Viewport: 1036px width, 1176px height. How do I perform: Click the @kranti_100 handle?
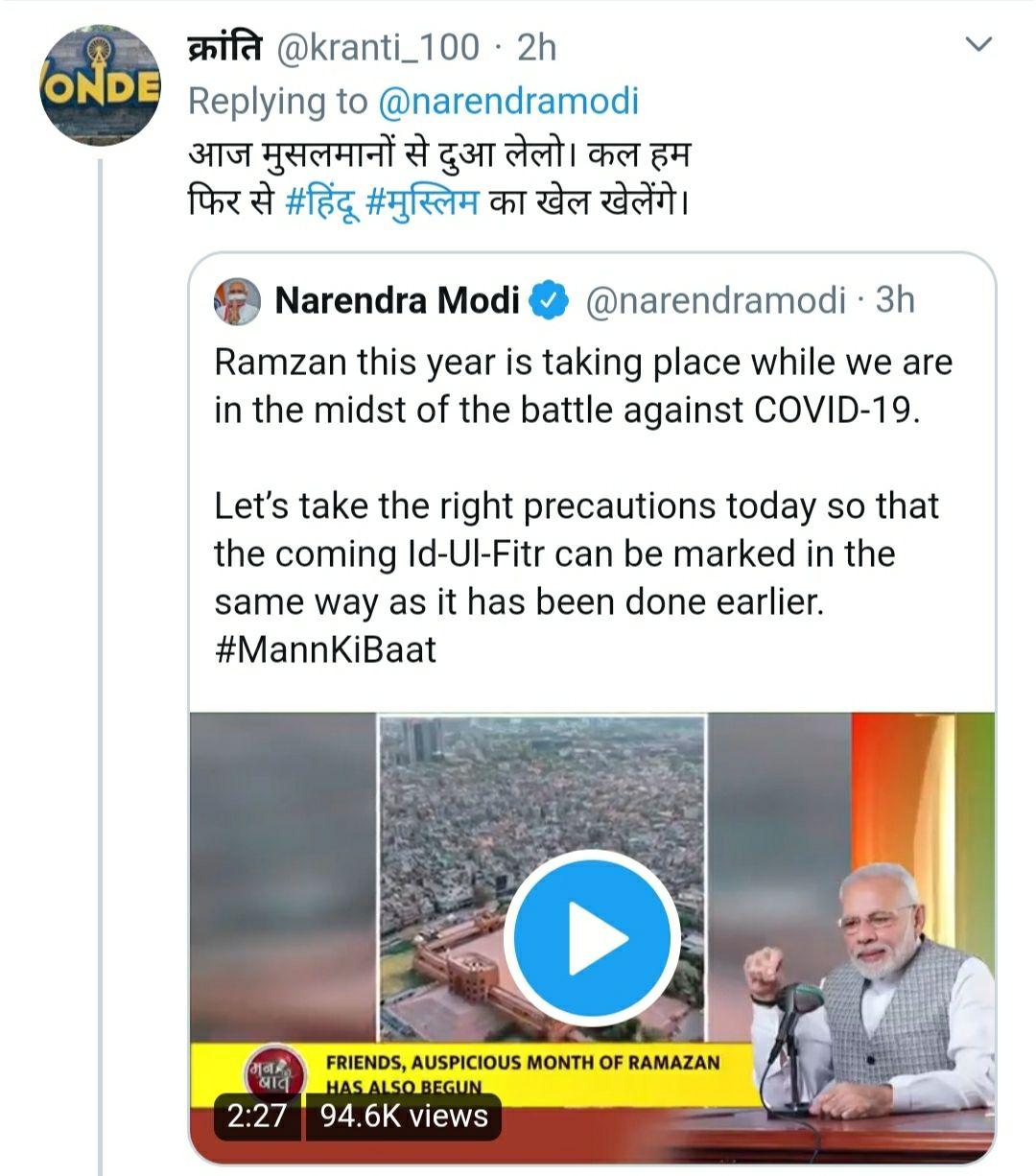(x=377, y=46)
